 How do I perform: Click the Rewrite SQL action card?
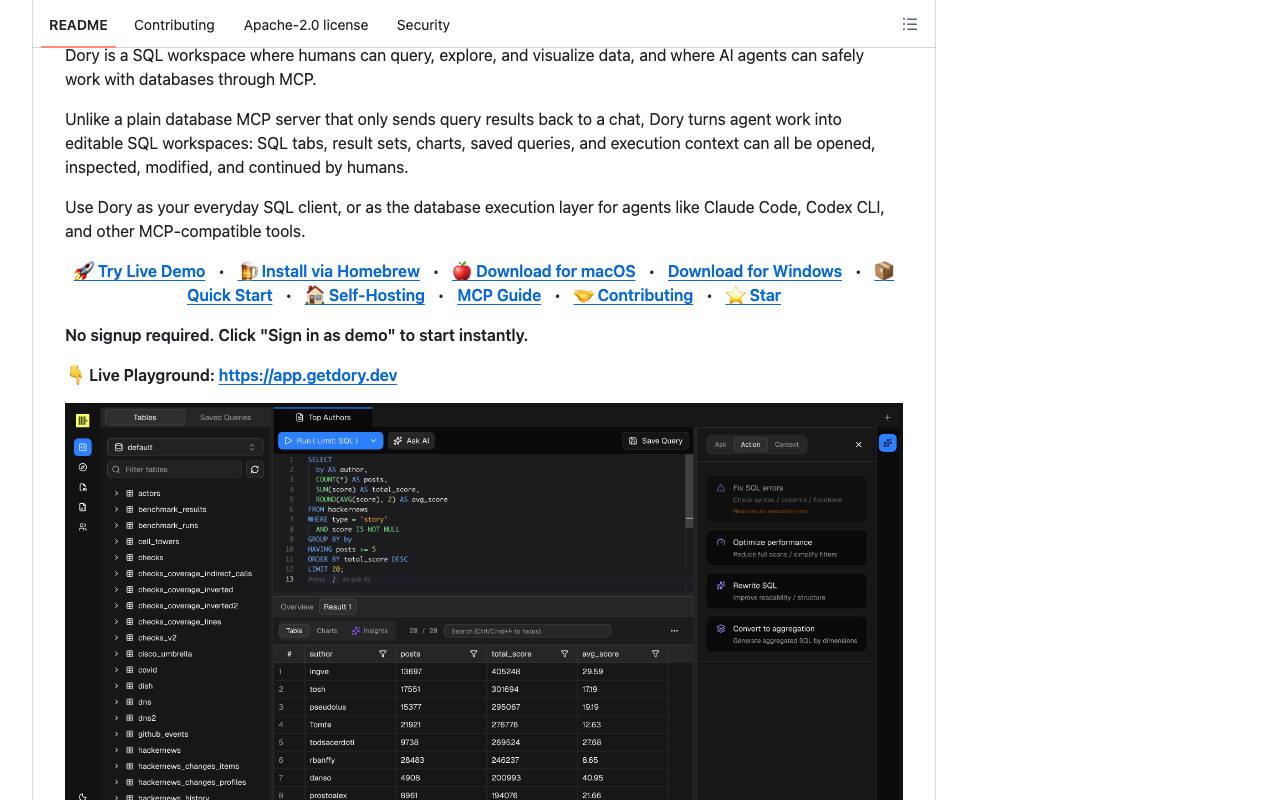[x=787, y=591]
